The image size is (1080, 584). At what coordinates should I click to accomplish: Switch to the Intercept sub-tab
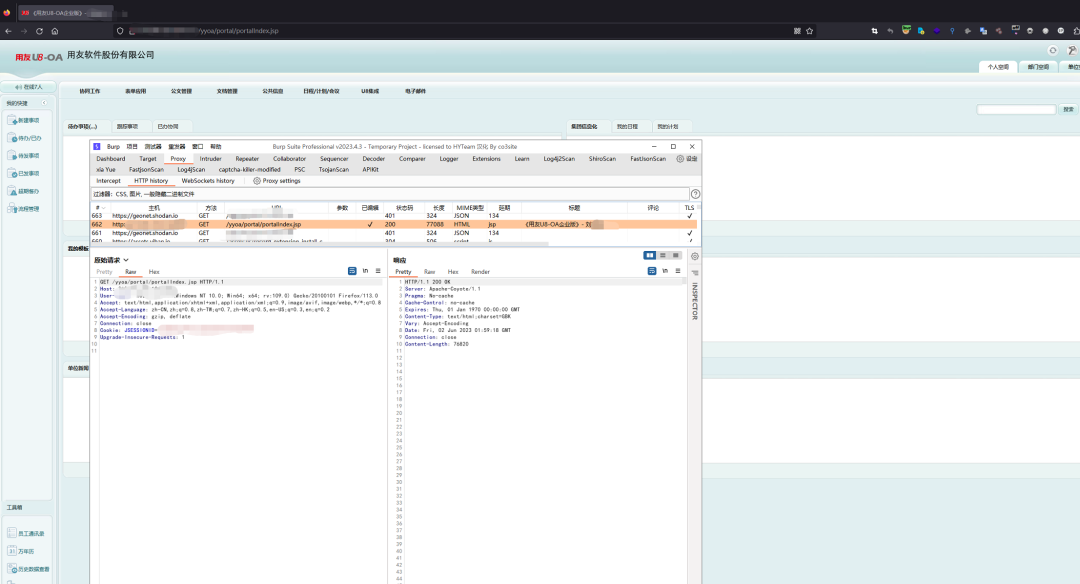coord(108,181)
